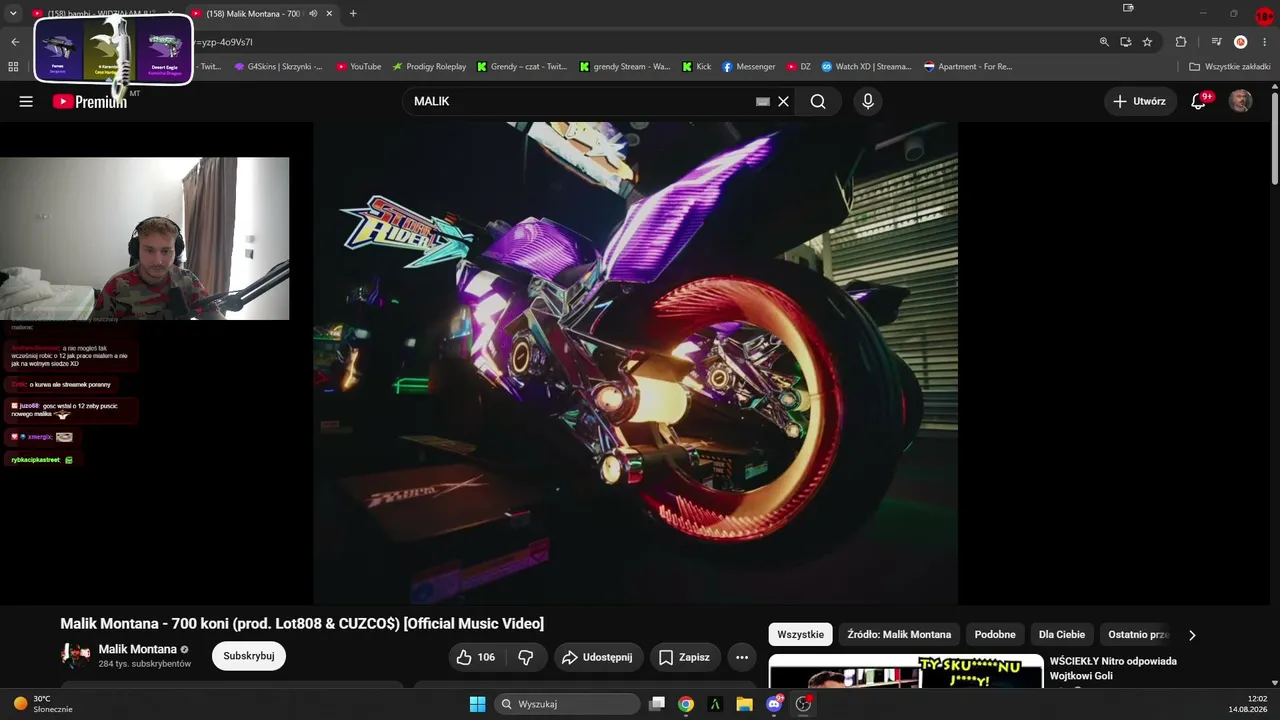Viewport: 1280px width, 720px height.
Task: Open the Chrome three-dot menu
Action: click(1266, 42)
